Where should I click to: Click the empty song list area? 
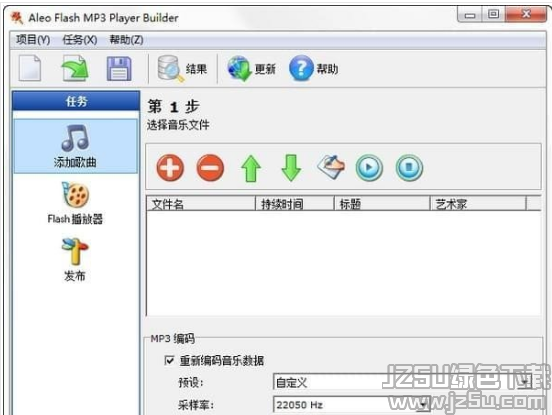click(344, 263)
